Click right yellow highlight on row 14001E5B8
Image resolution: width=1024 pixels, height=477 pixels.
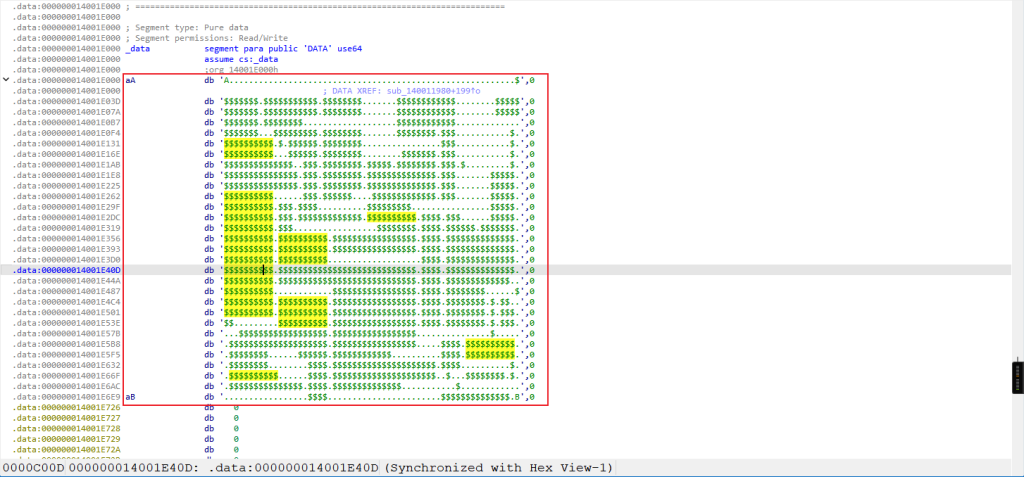(x=490, y=344)
